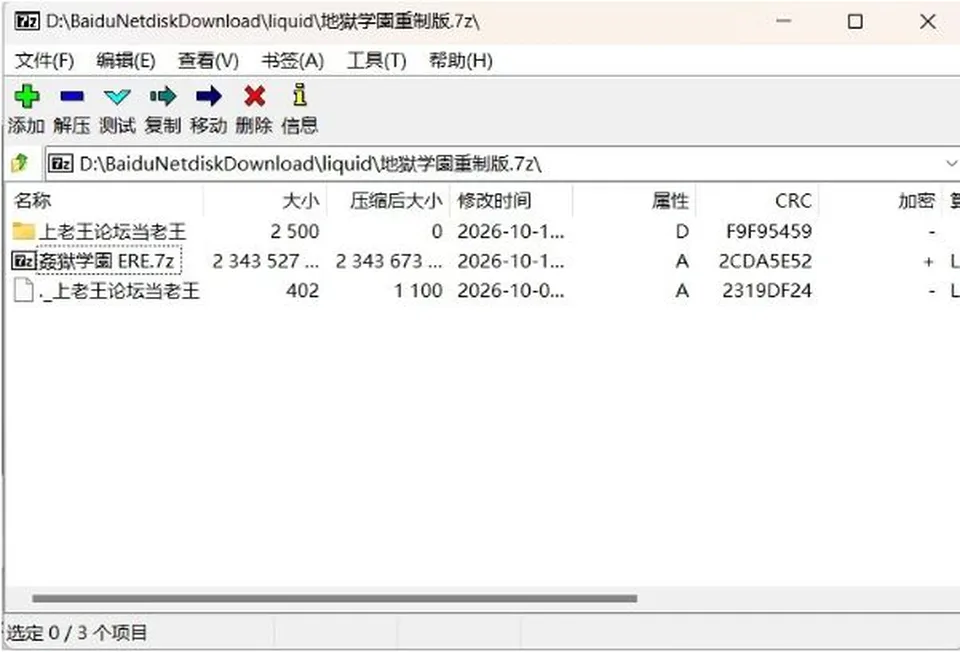The width and height of the screenshot is (960, 652).
Task: Click the CRC value F9F95459
Action: click(x=769, y=231)
